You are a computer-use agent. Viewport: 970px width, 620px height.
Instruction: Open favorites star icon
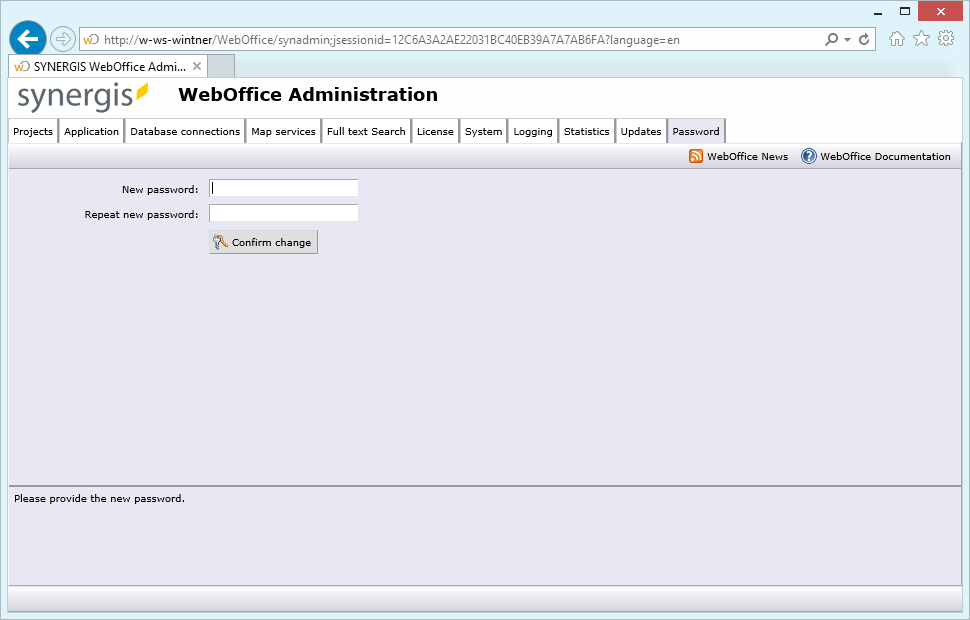point(921,39)
